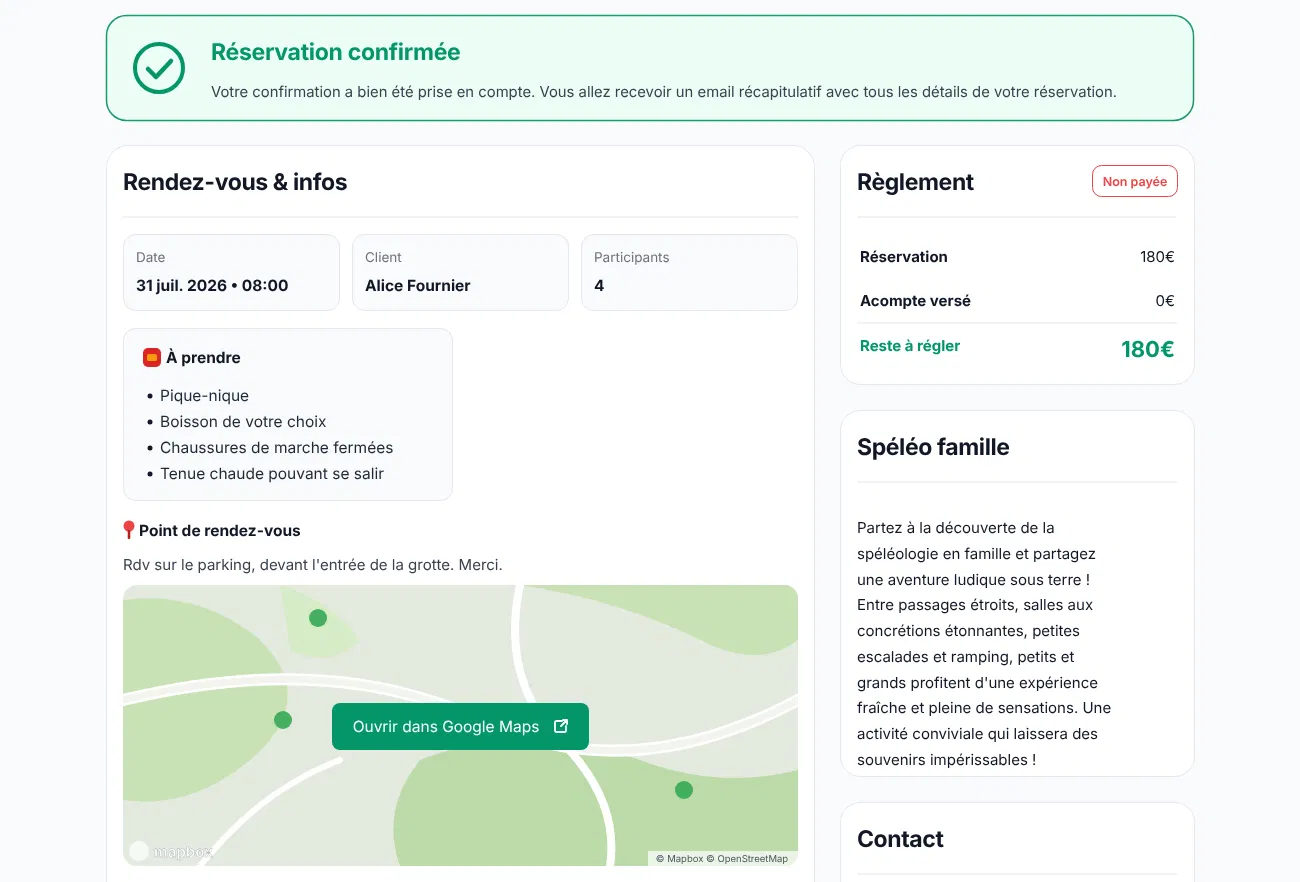Click Tenue chaude pouvant se salir item
1300x882 pixels.
coord(272,473)
